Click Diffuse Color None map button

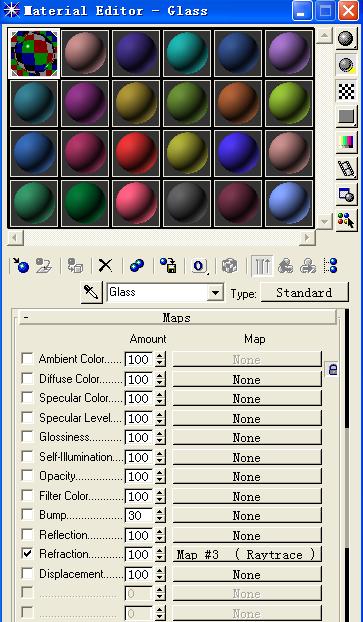[x=246, y=379]
